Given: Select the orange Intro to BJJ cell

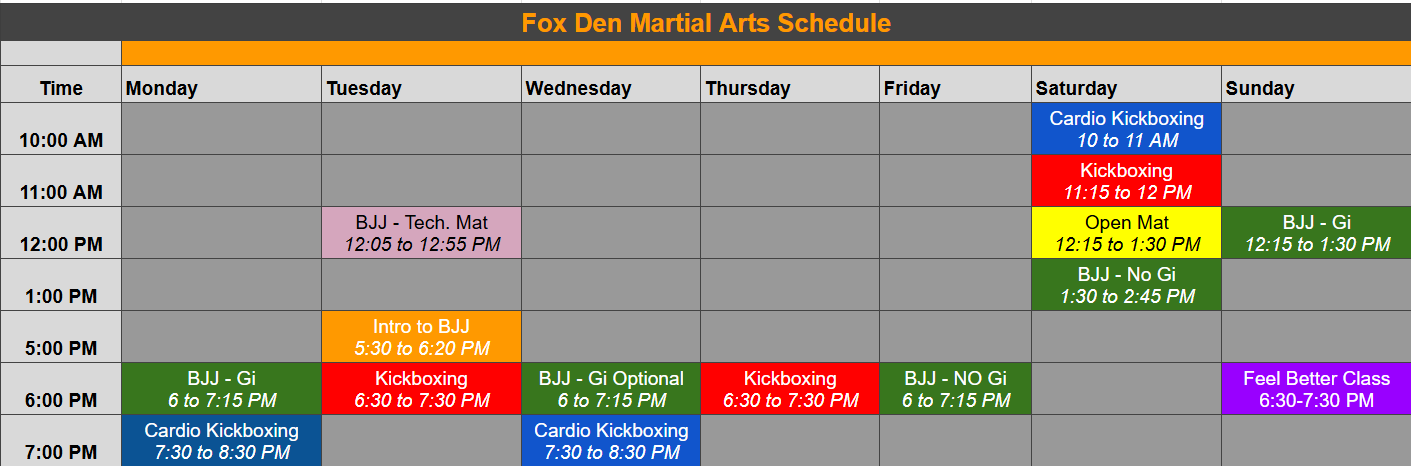Looking at the screenshot, I should (421, 337).
